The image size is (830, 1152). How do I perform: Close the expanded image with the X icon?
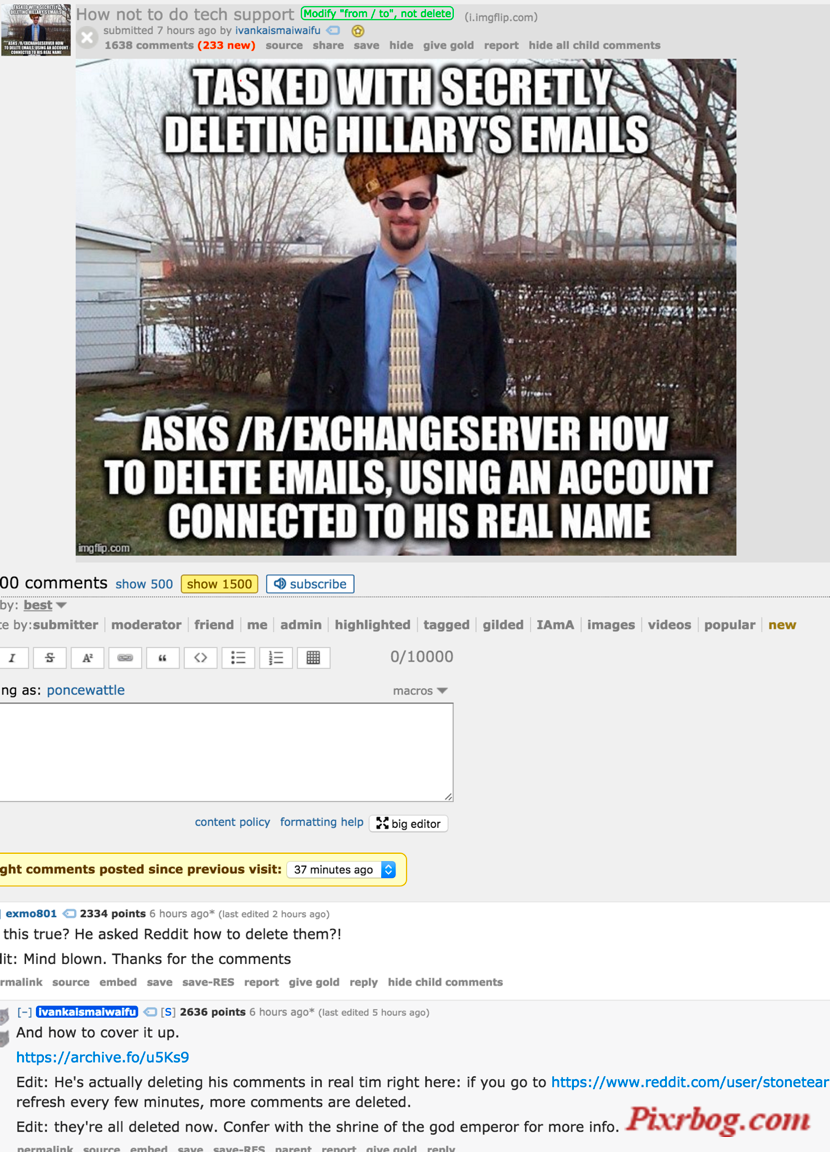[87, 37]
